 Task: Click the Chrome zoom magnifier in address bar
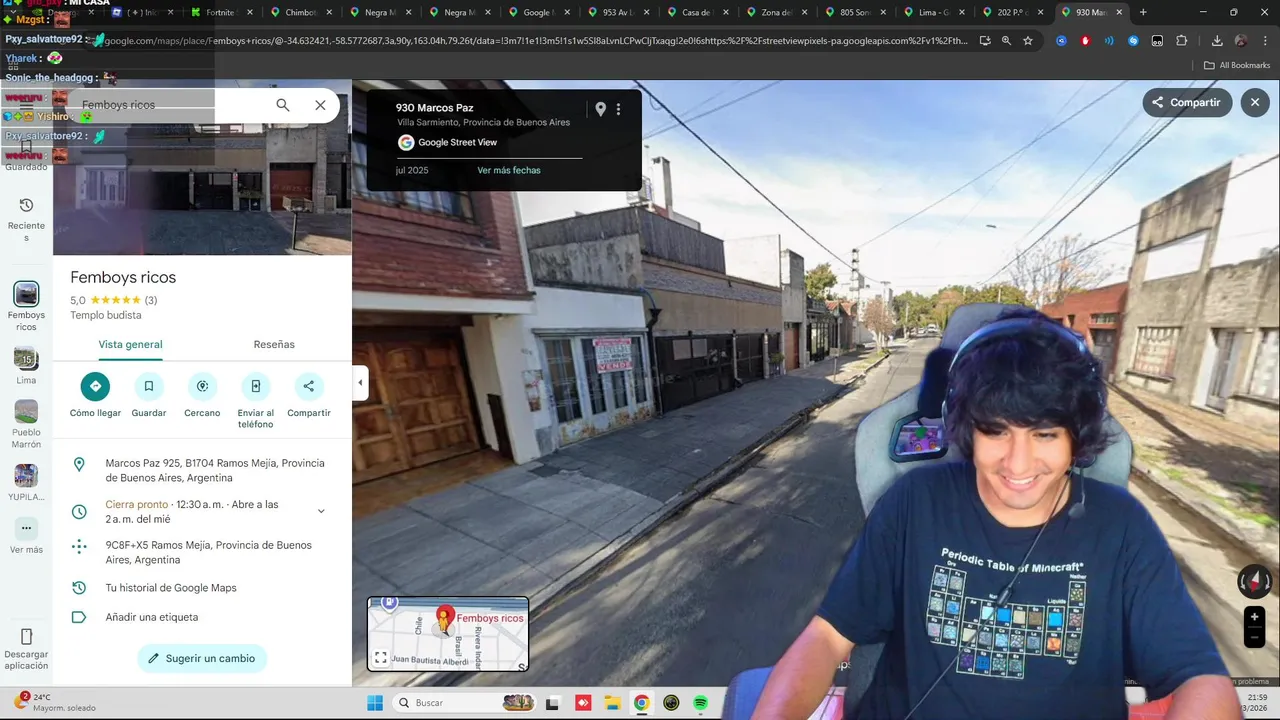(x=1006, y=41)
